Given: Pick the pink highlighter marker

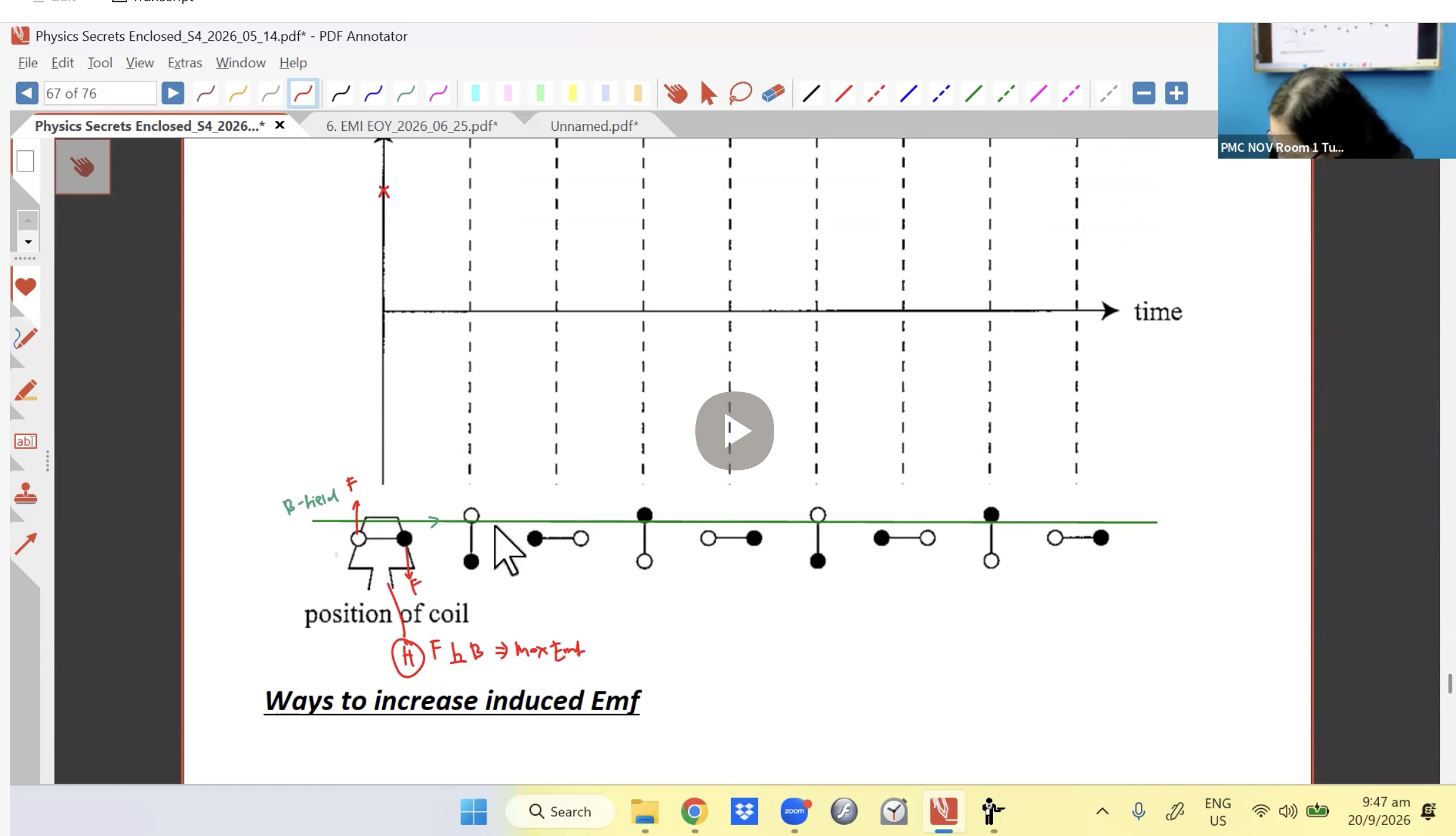Looking at the screenshot, I should 508,93.
